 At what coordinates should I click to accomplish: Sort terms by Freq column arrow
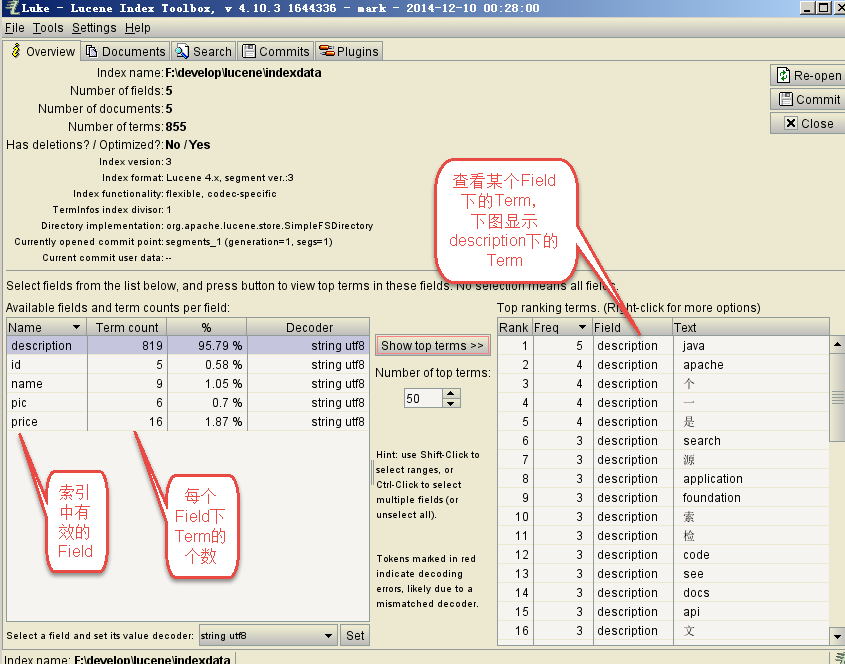tap(582, 327)
